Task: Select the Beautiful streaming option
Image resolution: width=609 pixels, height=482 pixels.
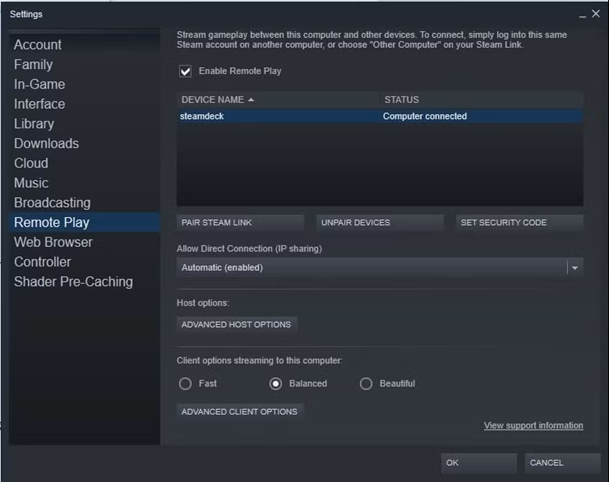Action: pos(366,384)
